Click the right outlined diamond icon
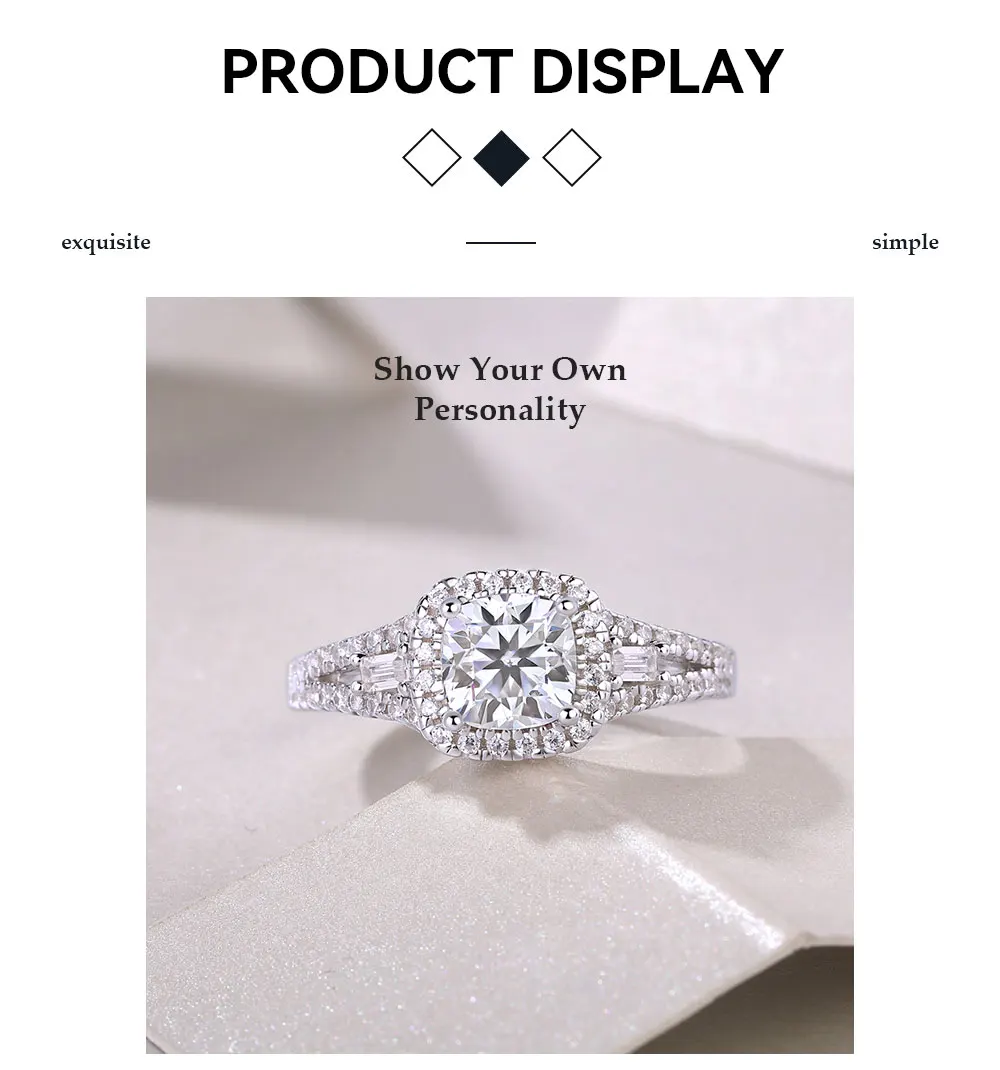Screen dimensions: 1000x1070 click(571, 158)
